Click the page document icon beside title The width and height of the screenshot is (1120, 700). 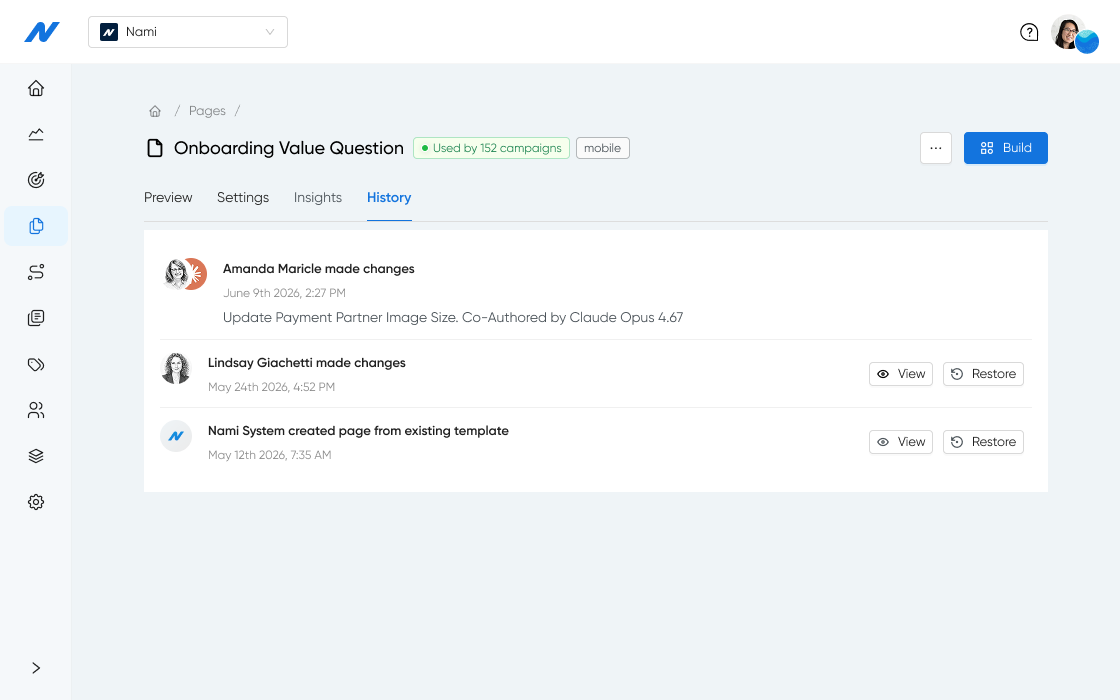point(155,148)
